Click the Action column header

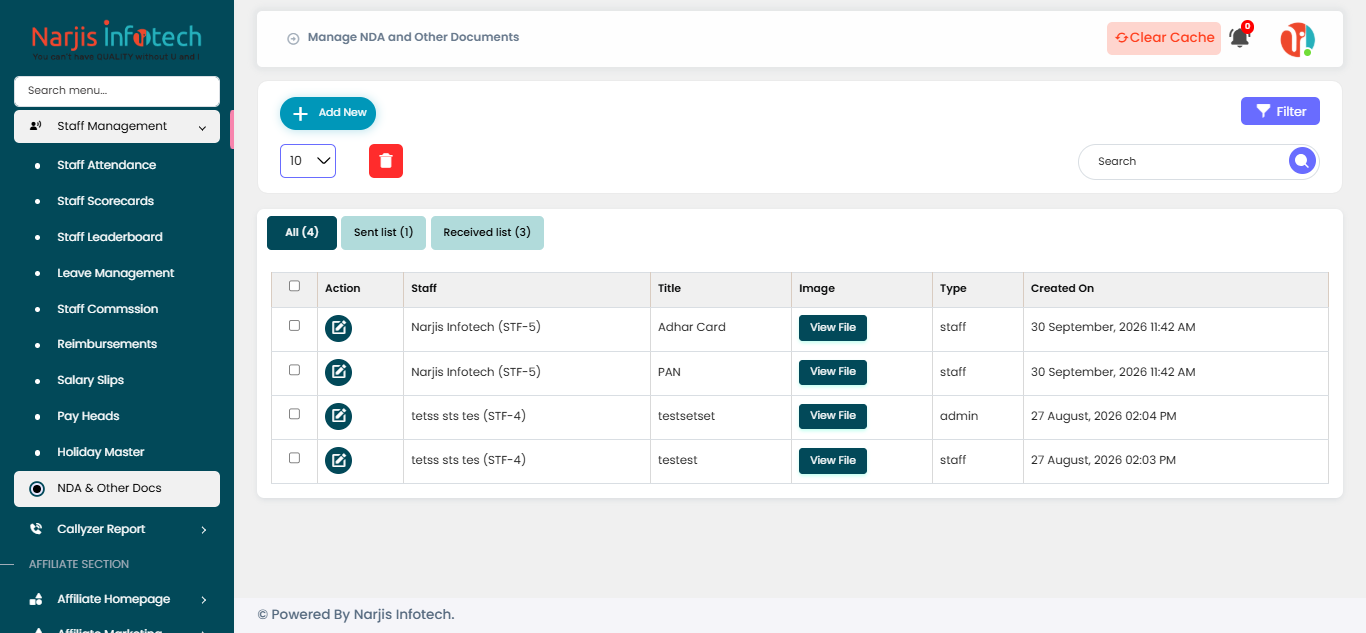click(x=361, y=289)
